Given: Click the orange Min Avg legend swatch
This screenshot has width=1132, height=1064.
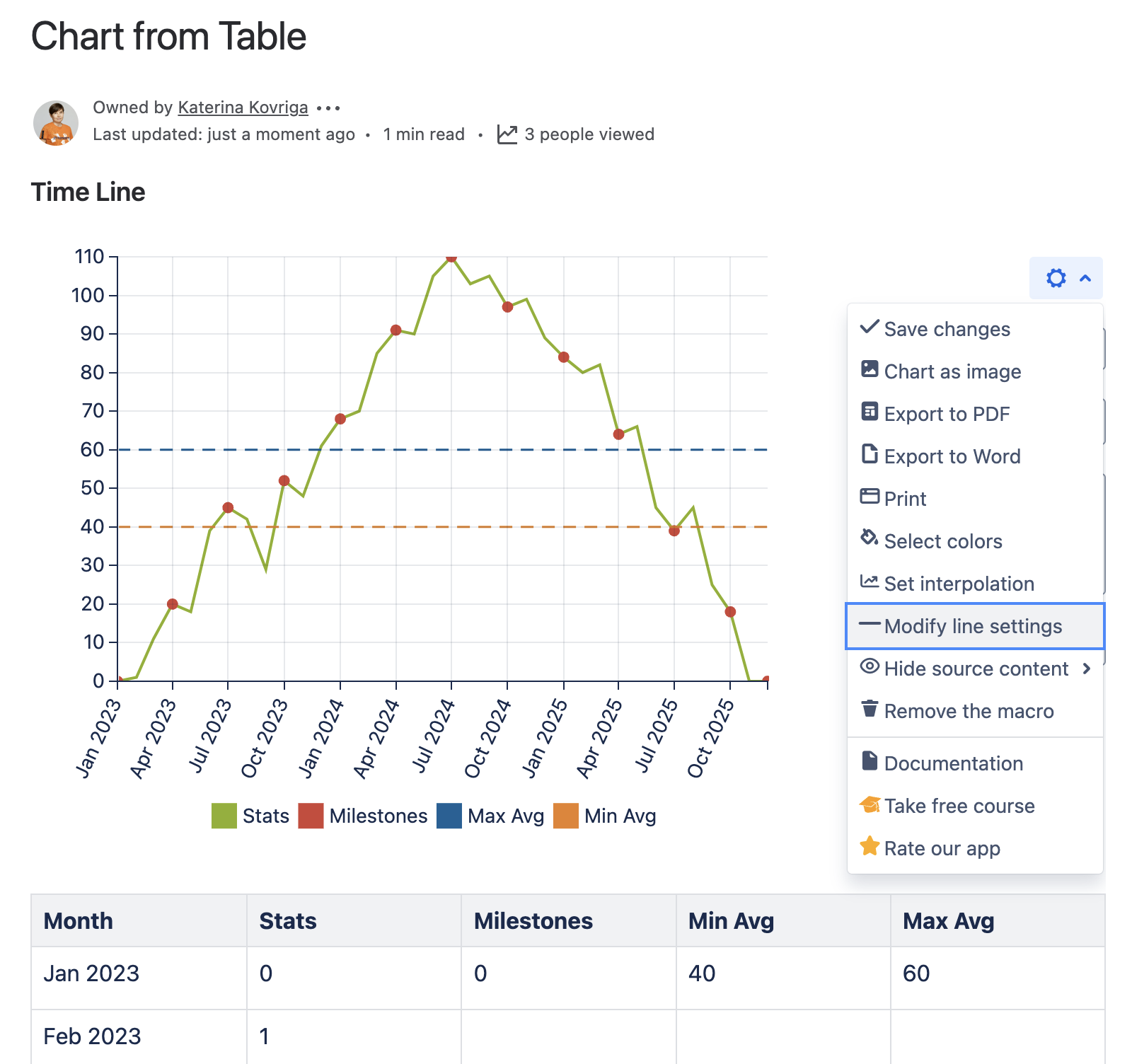Looking at the screenshot, I should click(x=566, y=816).
